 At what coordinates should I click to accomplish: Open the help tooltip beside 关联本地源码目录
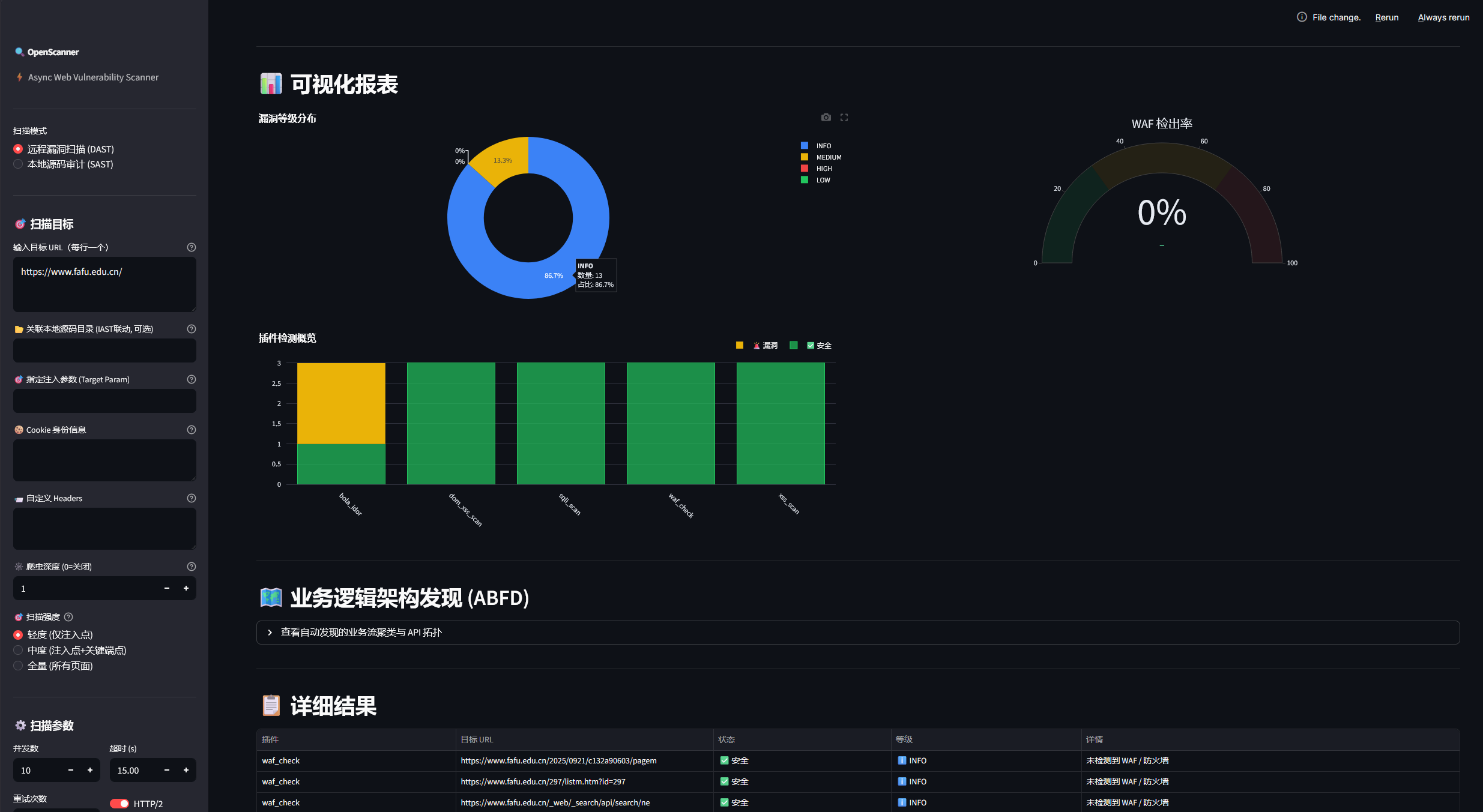[x=191, y=328]
